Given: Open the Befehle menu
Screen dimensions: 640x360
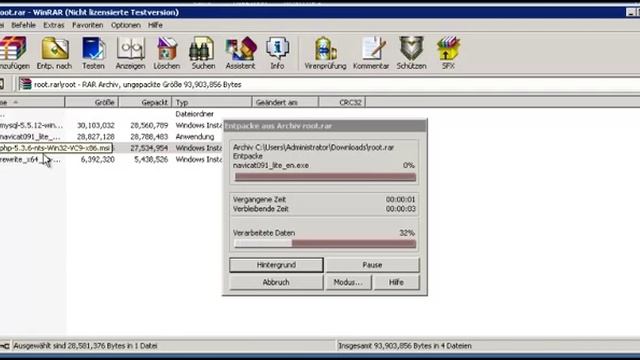Looking at the screenshot, I should 23,25.
